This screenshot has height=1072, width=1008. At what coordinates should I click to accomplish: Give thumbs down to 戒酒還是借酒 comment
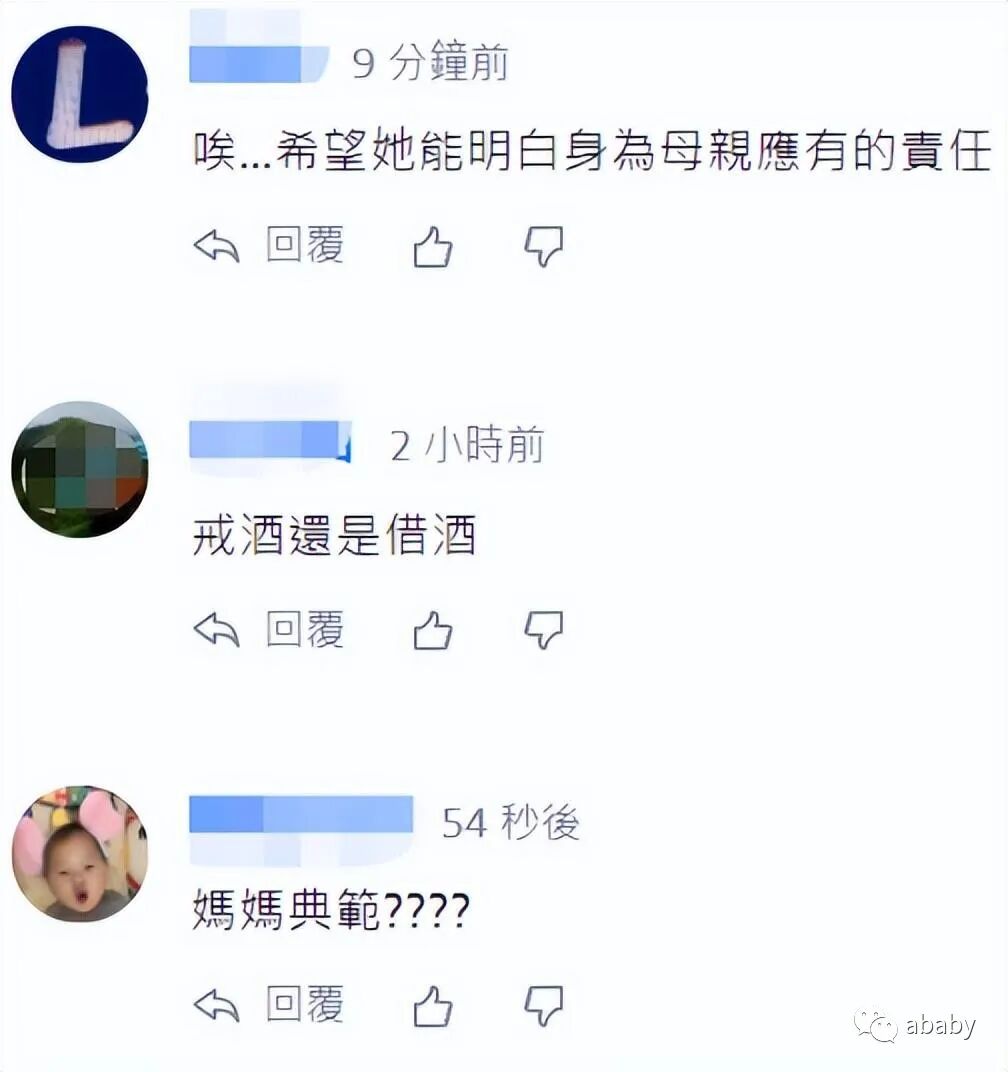click(544, 630)
